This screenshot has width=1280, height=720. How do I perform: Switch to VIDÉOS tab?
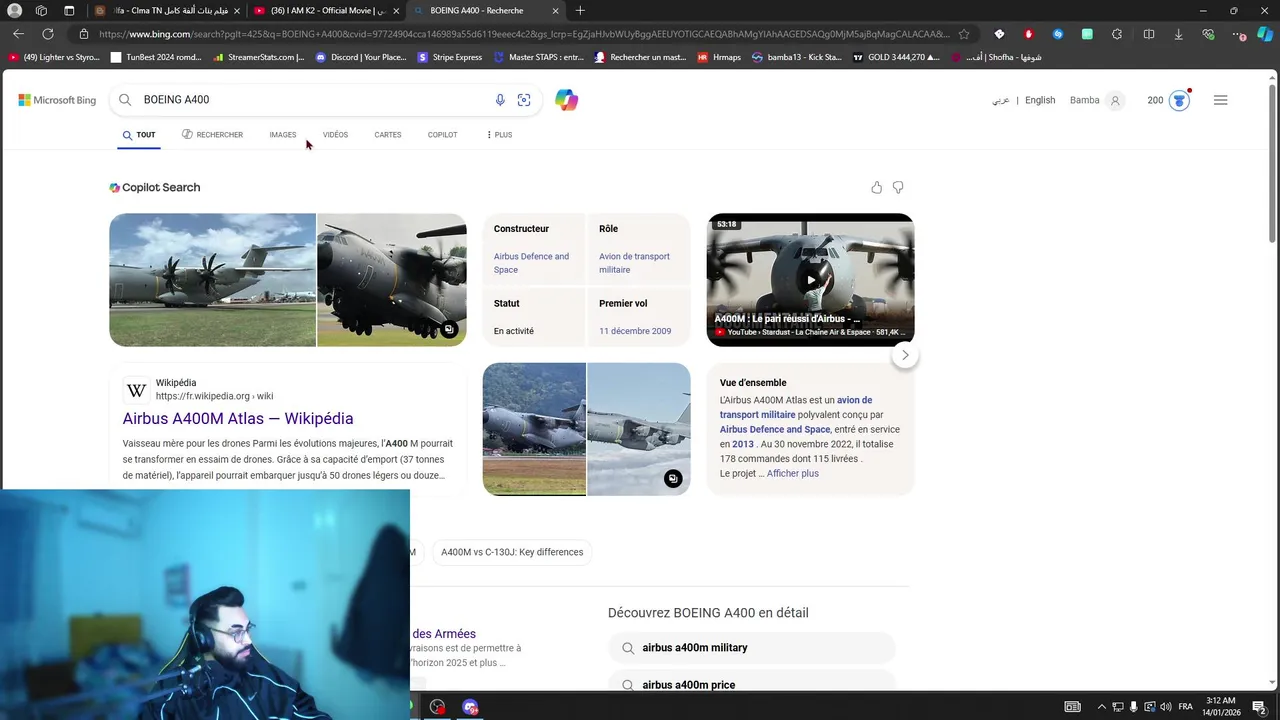point(335,135)
